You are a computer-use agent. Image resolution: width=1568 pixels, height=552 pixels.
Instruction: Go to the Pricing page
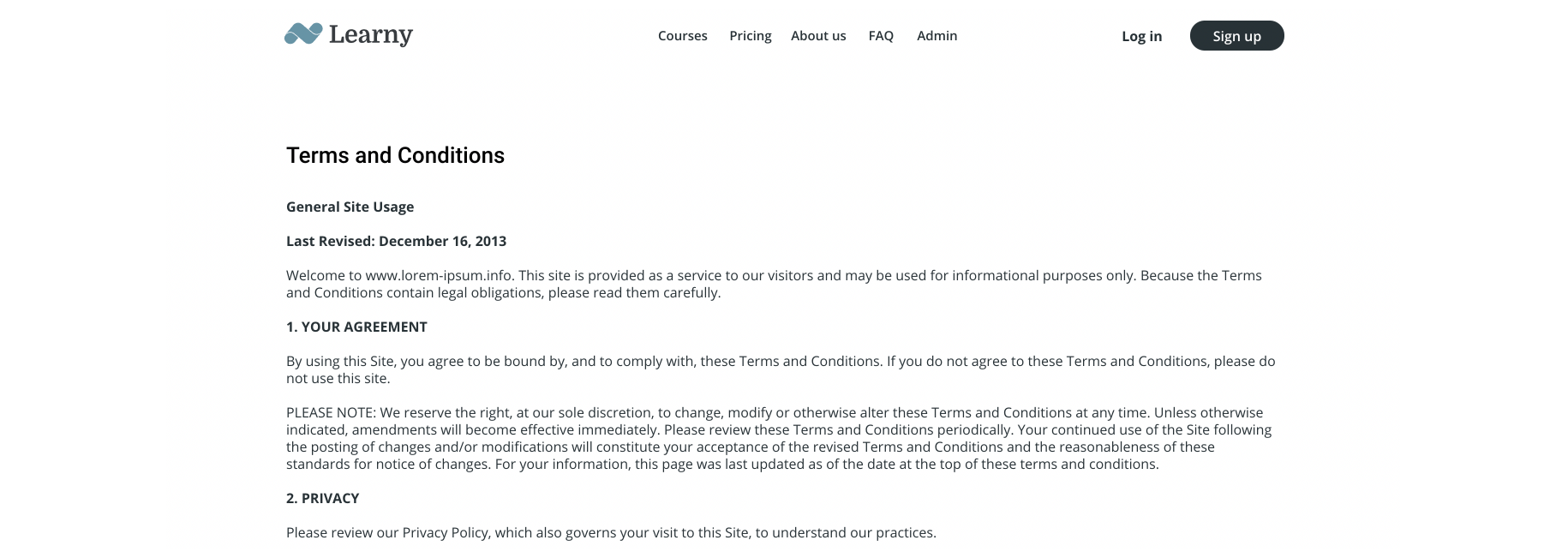tap(751, 36)
